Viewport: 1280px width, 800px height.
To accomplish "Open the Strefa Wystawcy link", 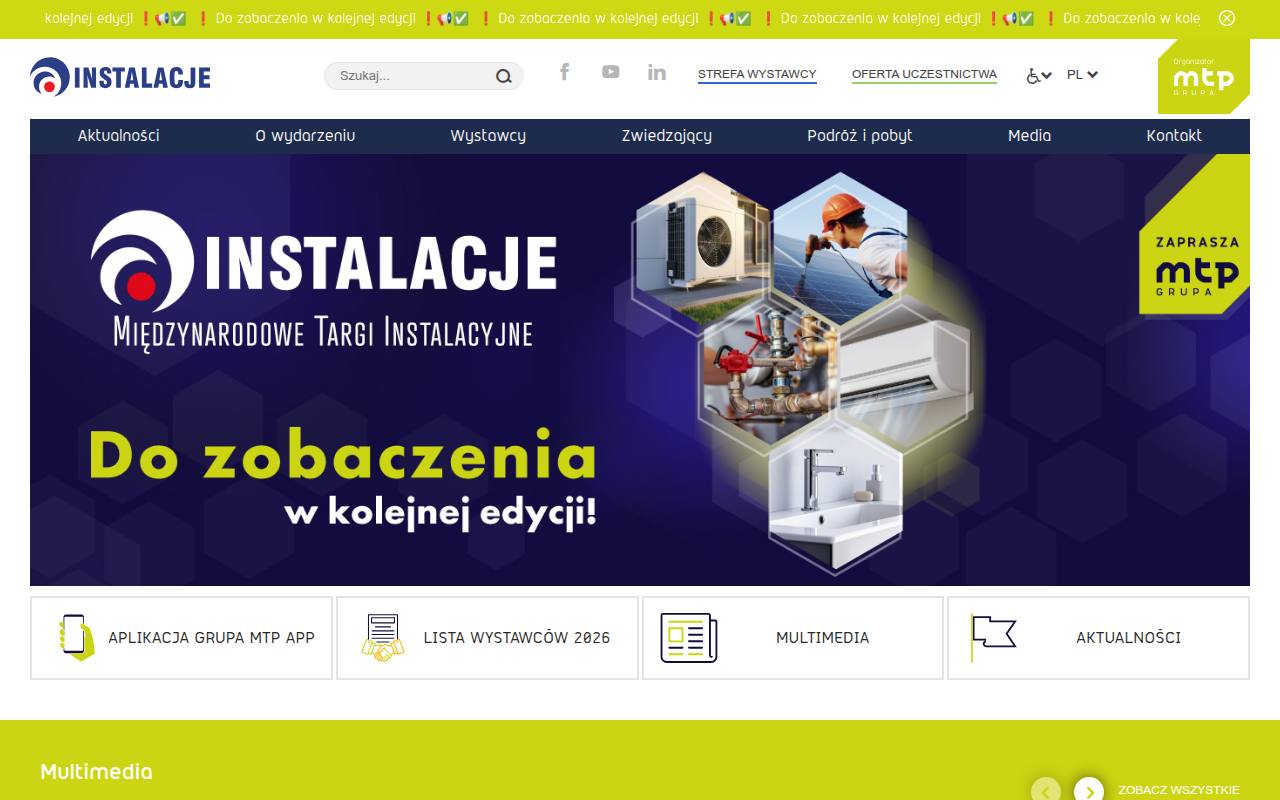I will point(757,75).
